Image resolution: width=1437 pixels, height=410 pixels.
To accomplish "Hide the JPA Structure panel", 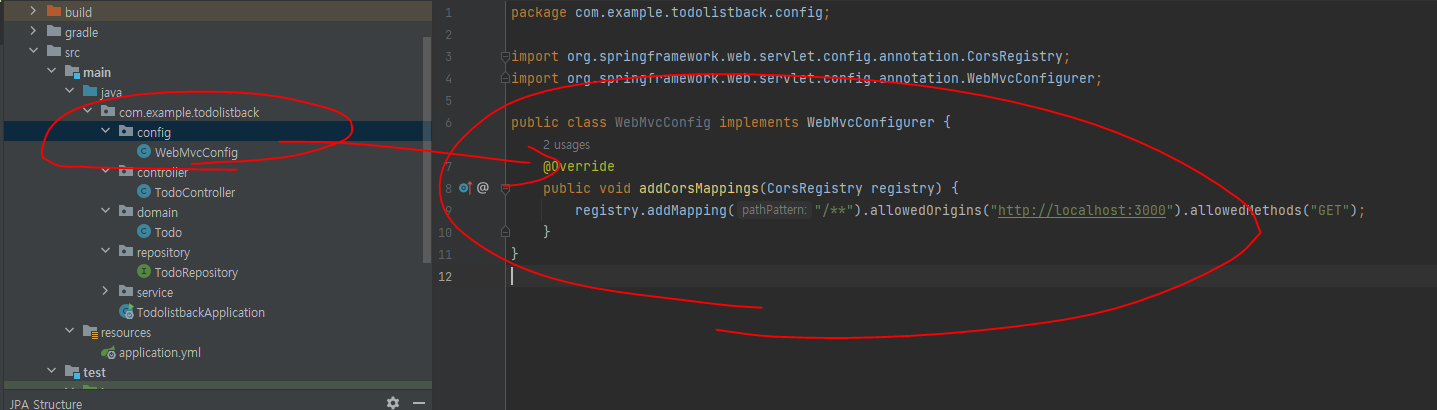I will pyautogui.click(x=419, y=403).
